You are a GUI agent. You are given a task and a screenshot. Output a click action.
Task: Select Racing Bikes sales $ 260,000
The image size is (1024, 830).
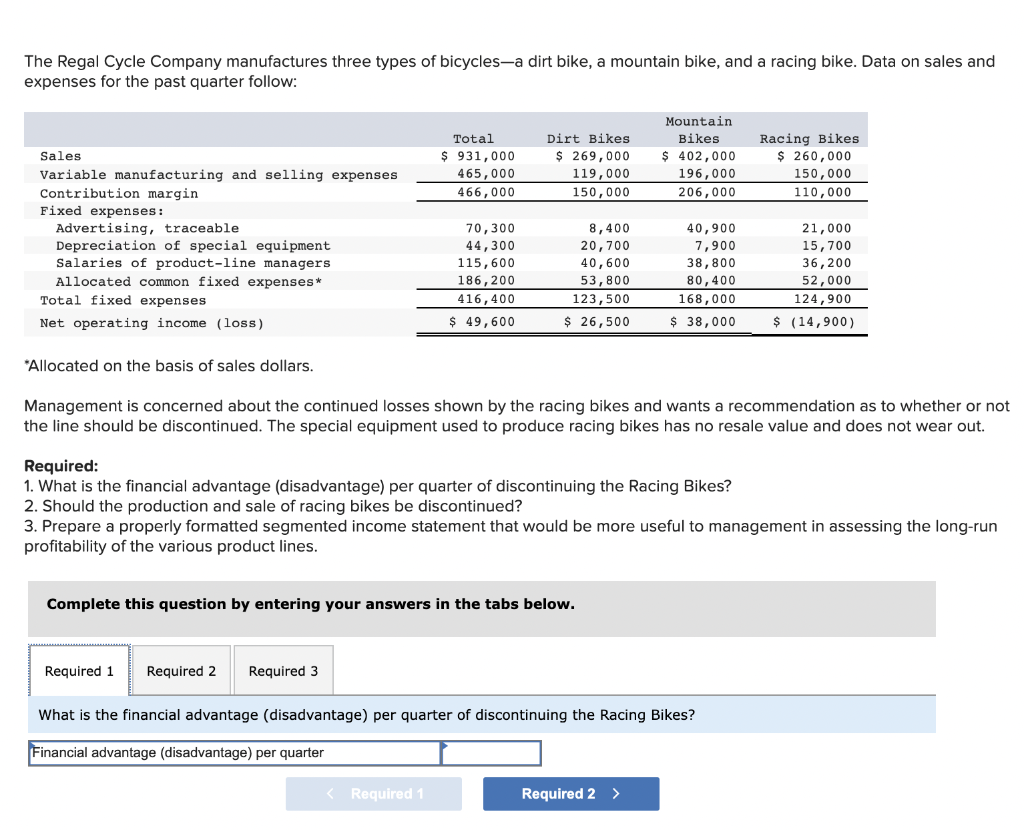point(814,156)
